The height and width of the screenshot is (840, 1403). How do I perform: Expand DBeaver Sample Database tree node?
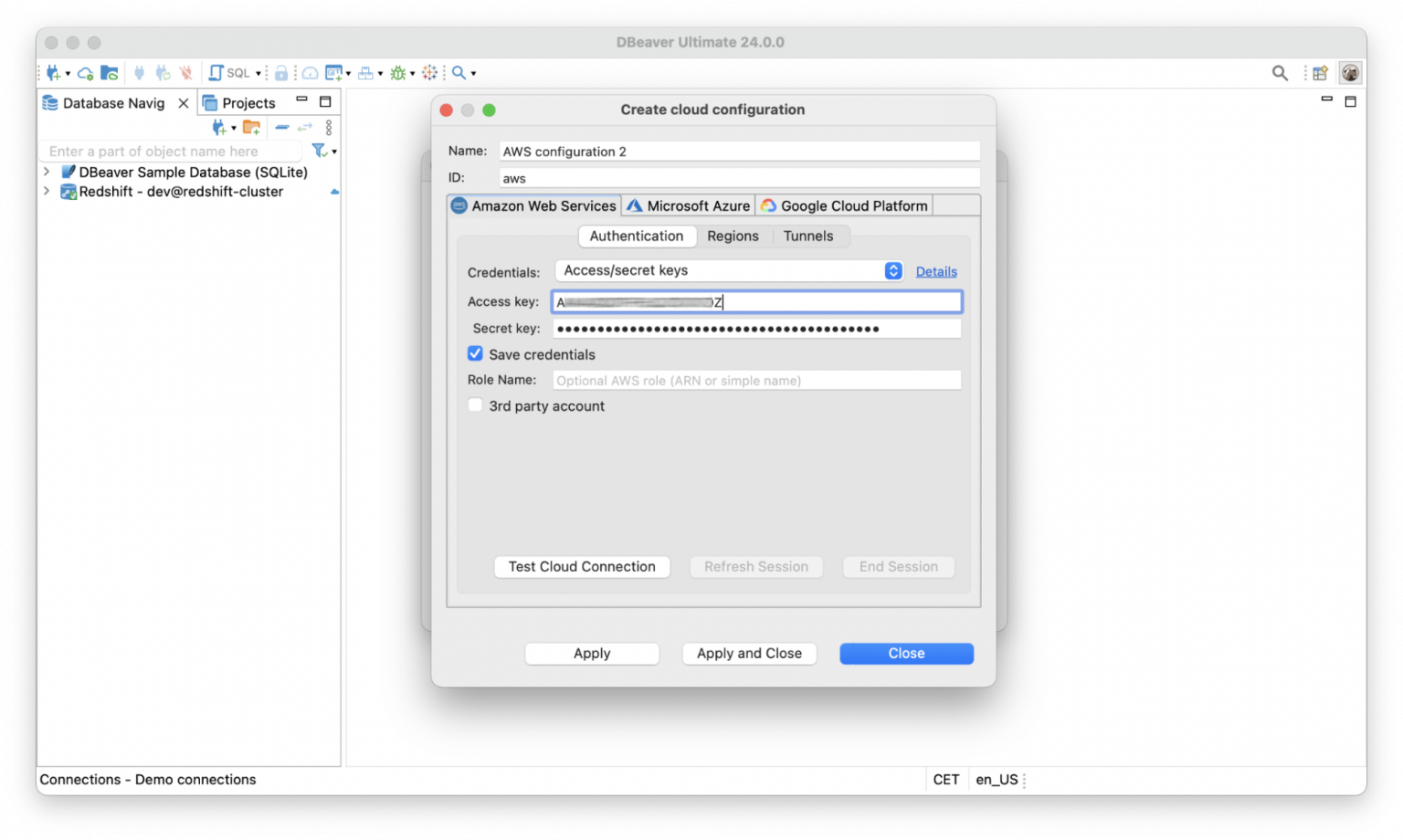point(46,172)
